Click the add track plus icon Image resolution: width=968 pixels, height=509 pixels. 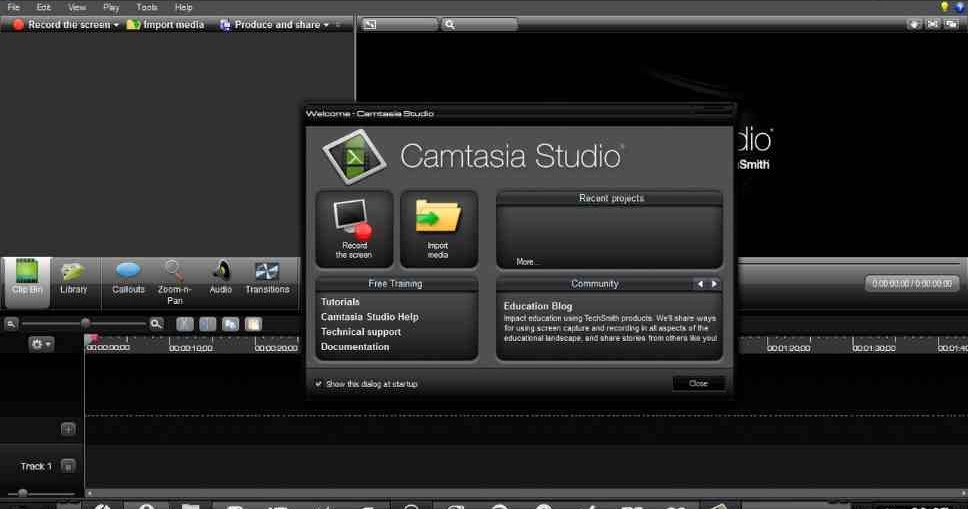coord(69,429)
